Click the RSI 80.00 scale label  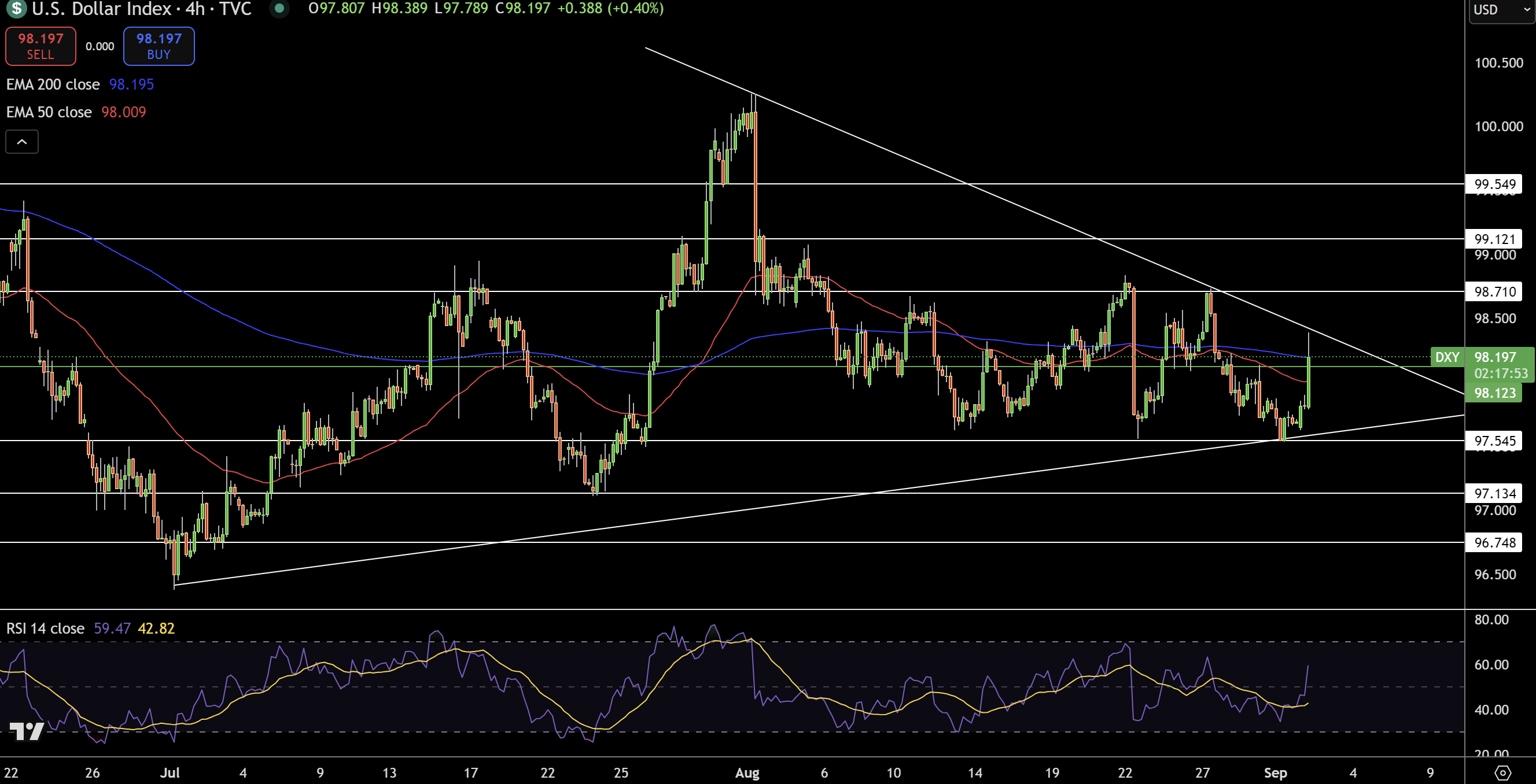tap(1491, 620)
